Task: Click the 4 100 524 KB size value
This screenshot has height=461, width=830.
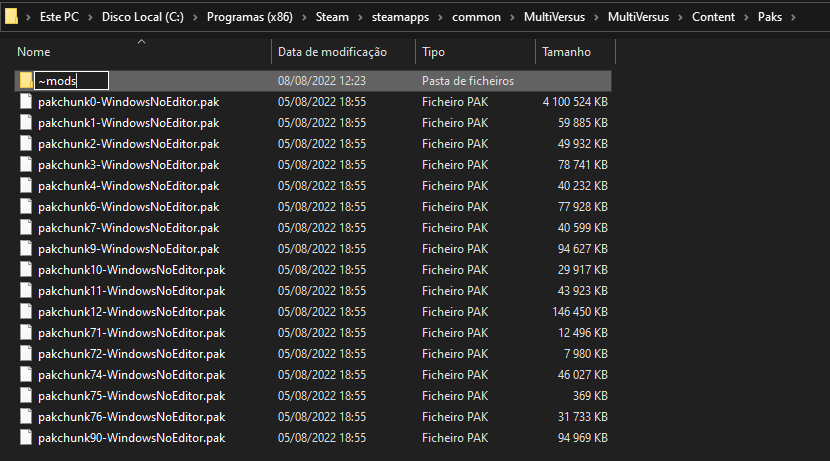Action: (x=575, y=102)
